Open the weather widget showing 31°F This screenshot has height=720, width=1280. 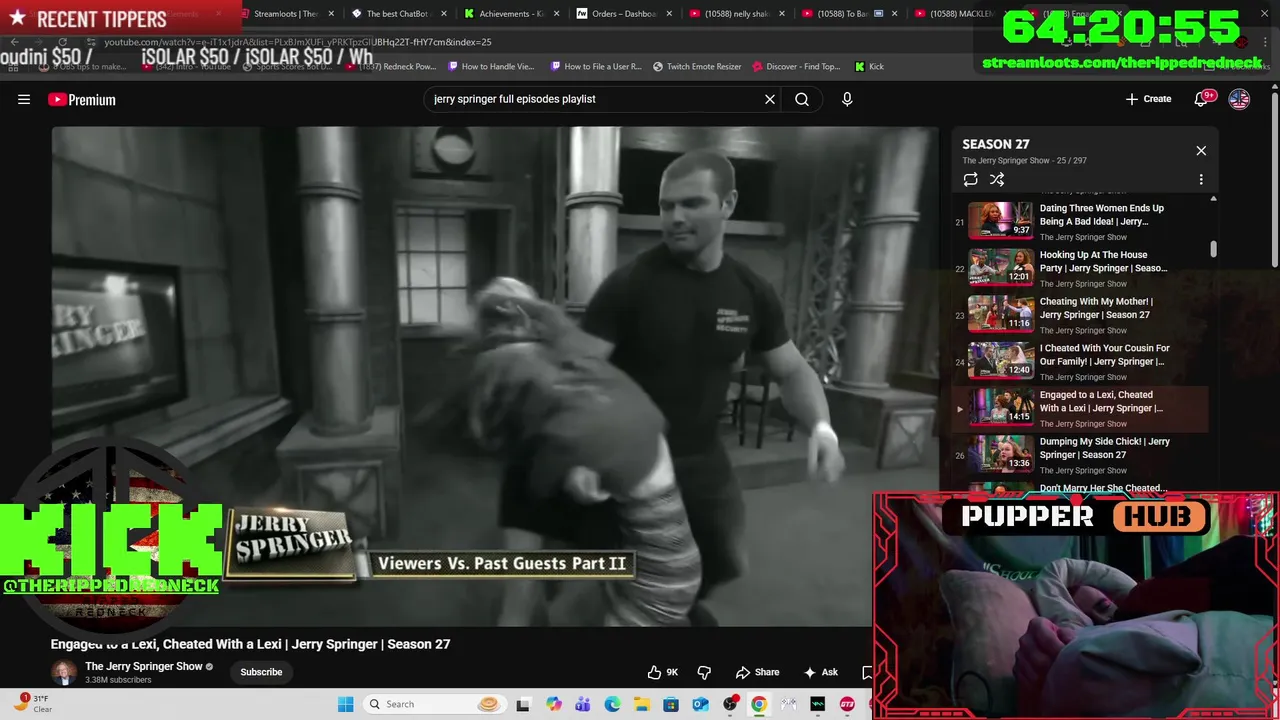pyautogui.click(x=33, y=704)
